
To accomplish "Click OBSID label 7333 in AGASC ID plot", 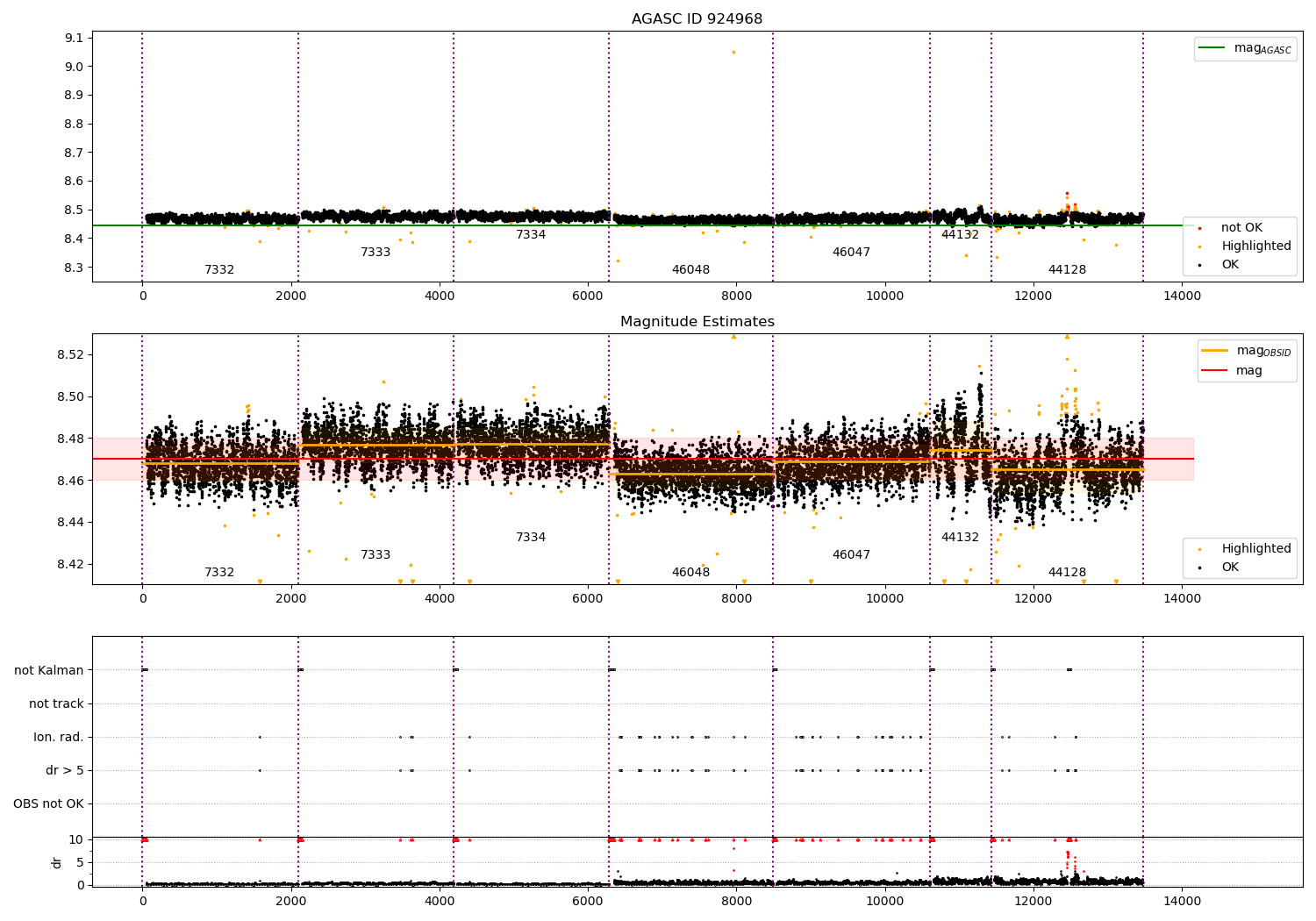I will [375, 253].
